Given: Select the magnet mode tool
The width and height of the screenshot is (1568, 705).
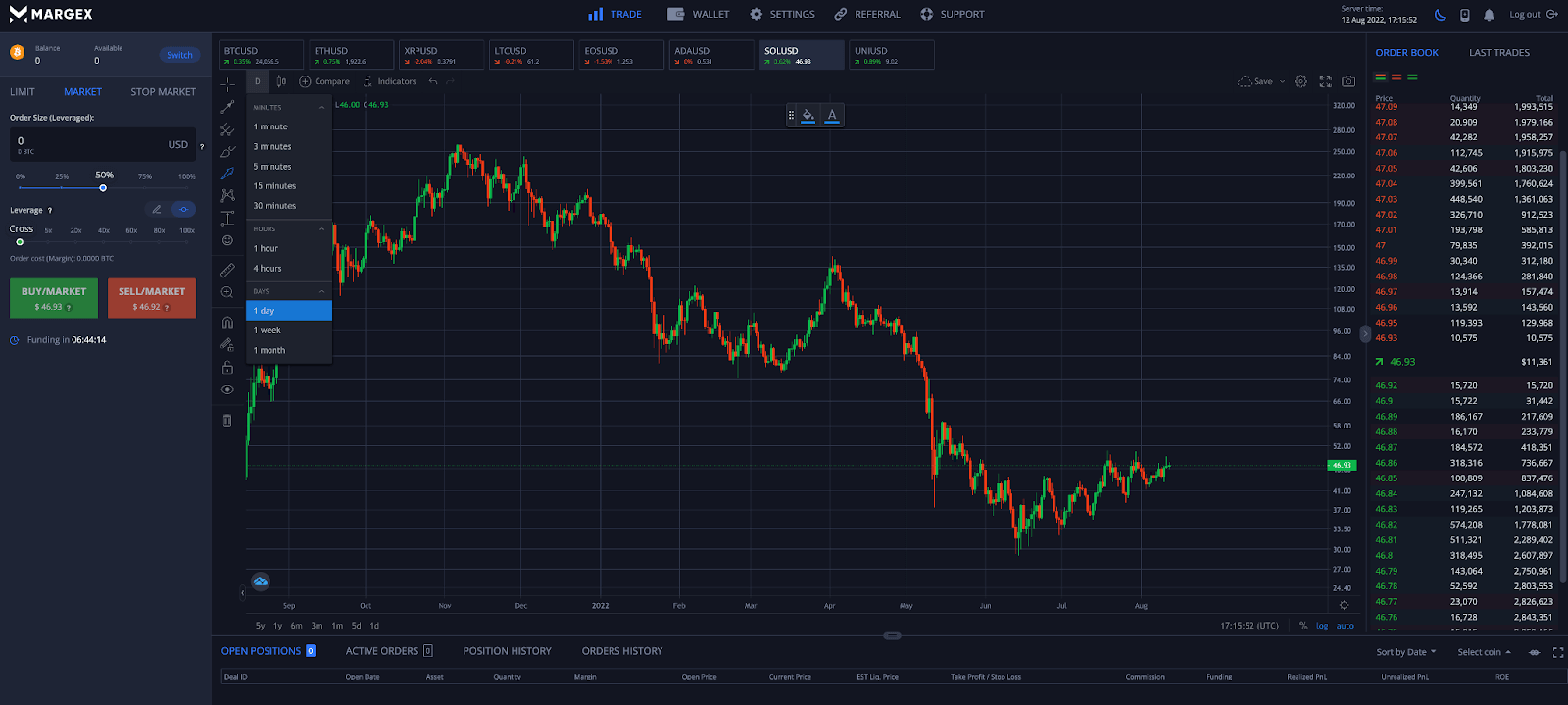Looking at the screenshot, I should pos(227,323).
